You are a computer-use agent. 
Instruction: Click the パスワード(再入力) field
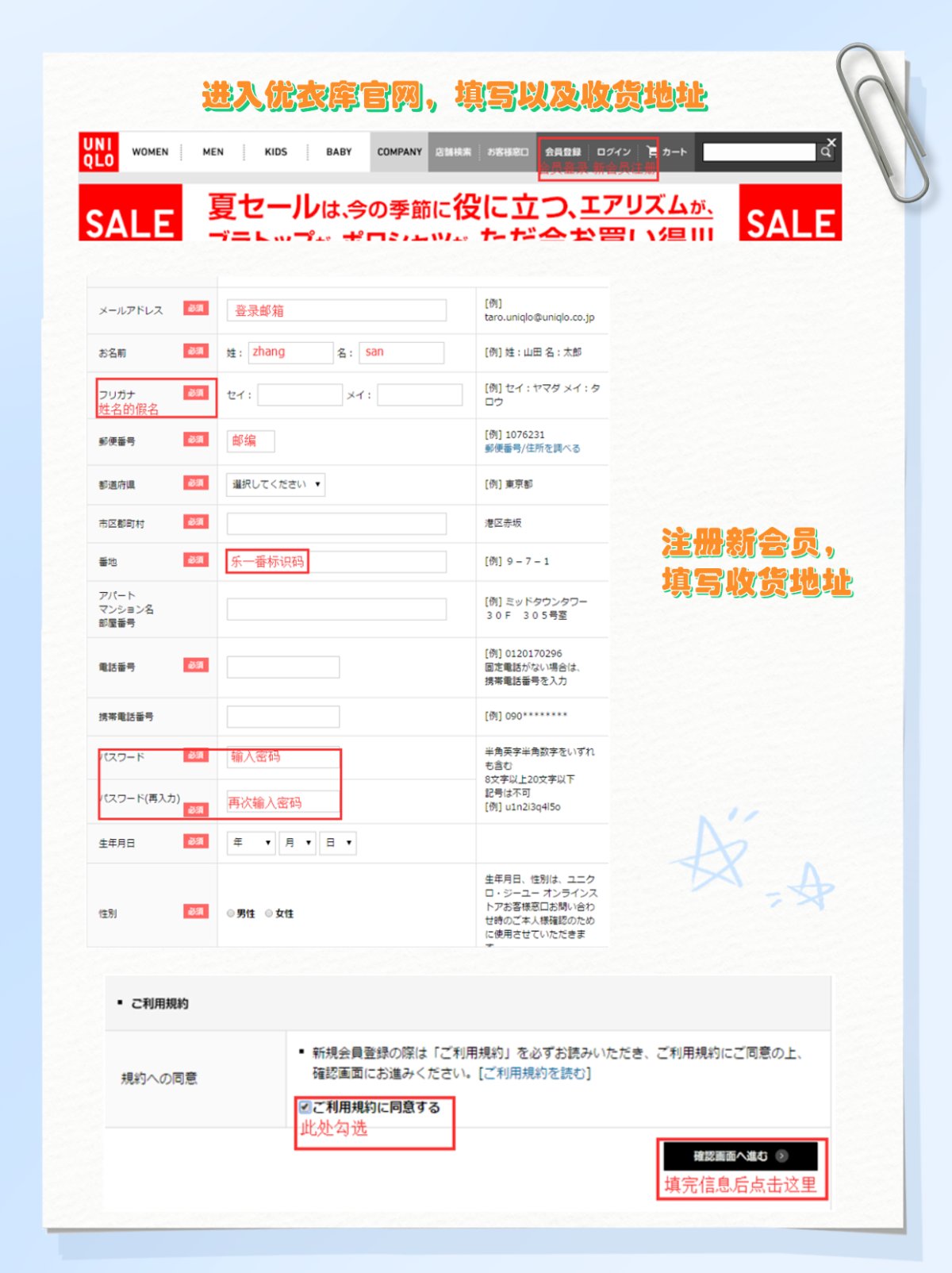(283, 802)
